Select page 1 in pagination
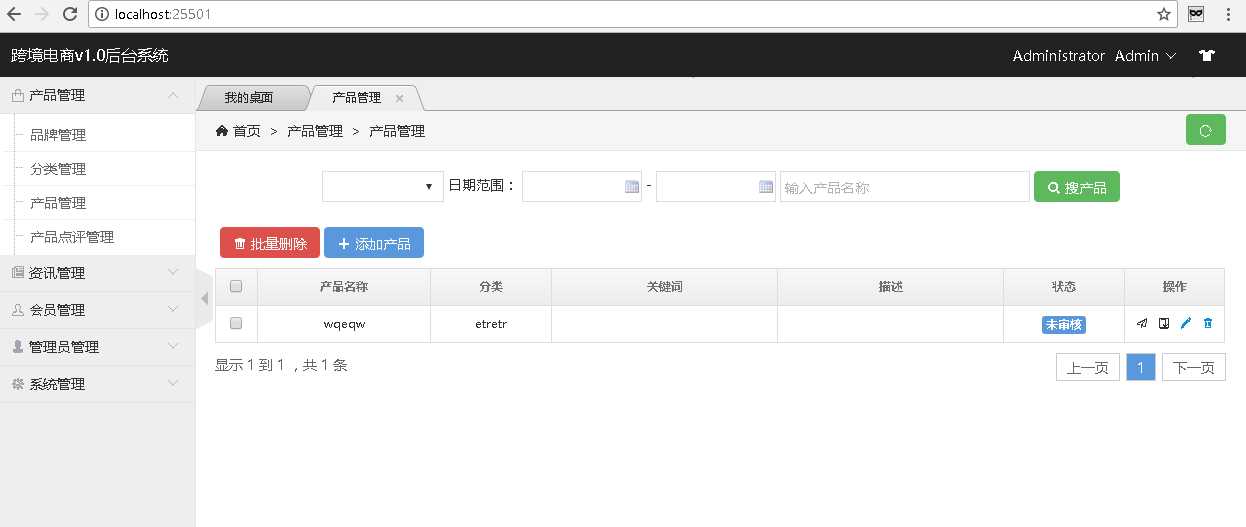The height and width of the screenshot is (527, 1246). [1141, 367]
